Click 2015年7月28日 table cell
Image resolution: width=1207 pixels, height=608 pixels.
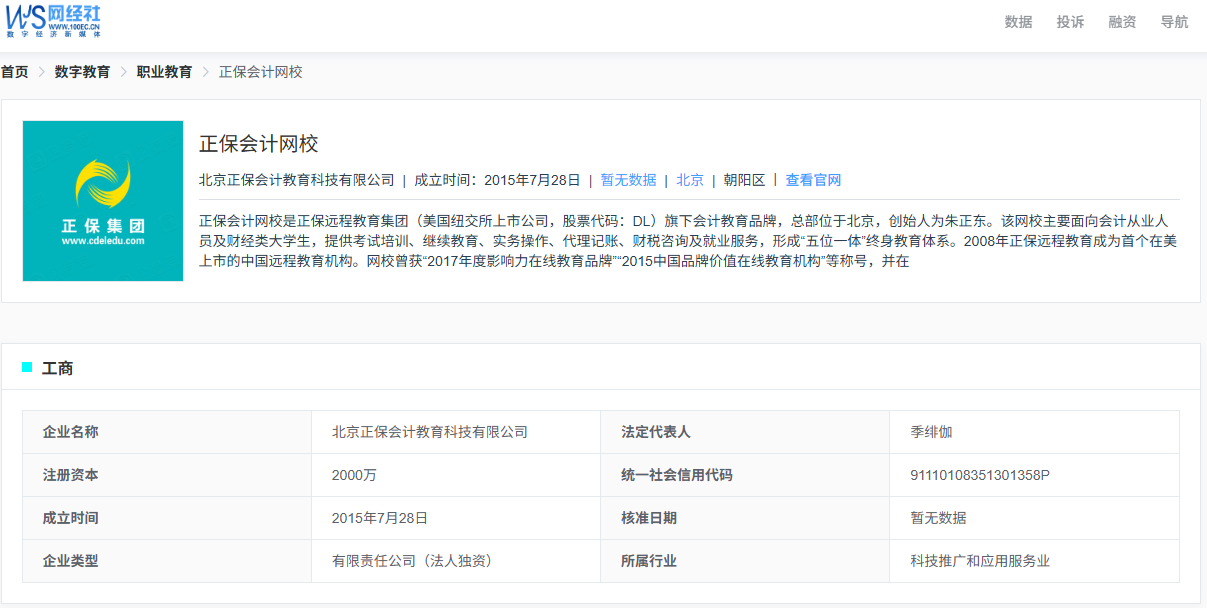456,518
